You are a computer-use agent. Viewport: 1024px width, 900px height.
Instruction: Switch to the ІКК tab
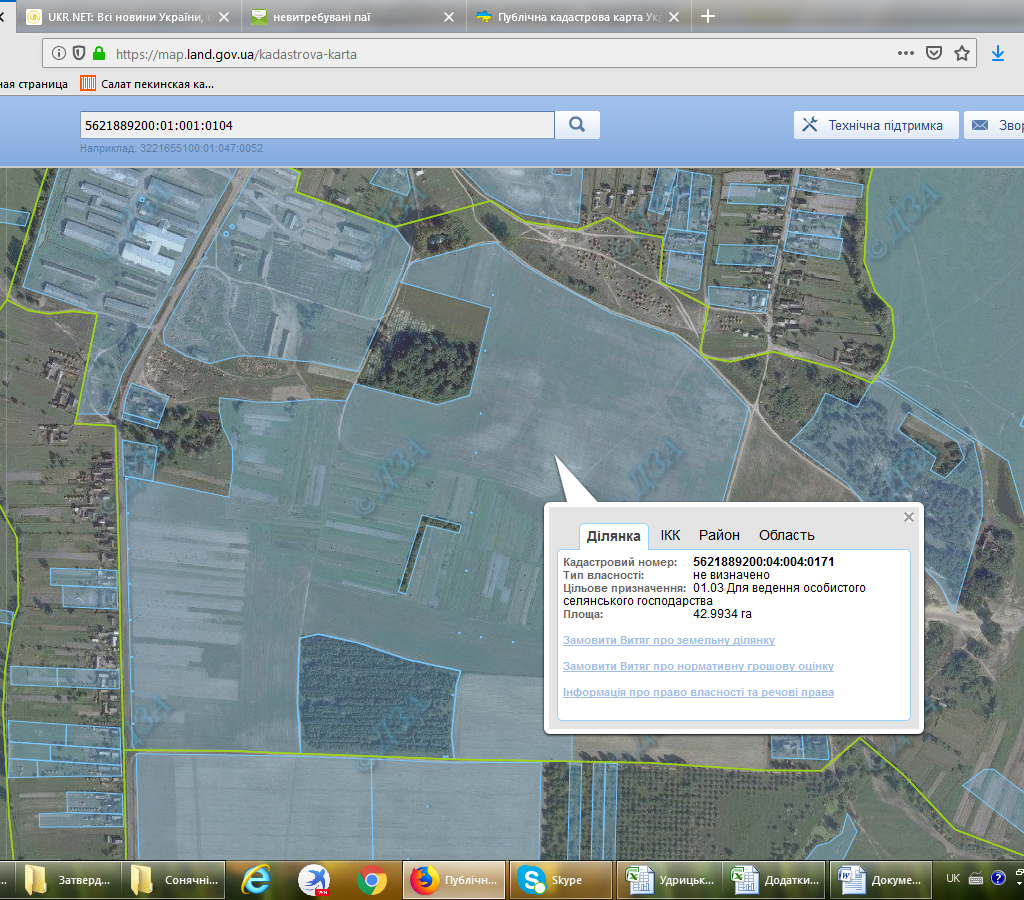(x=670, y=535)
